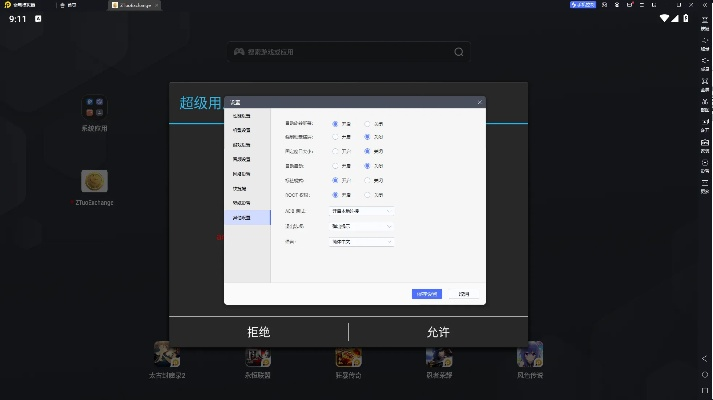Screen dimensions: 713x400
Task: Open the icon with red dot in title bar
Action: pyautogui.click(x=630, y=5)
